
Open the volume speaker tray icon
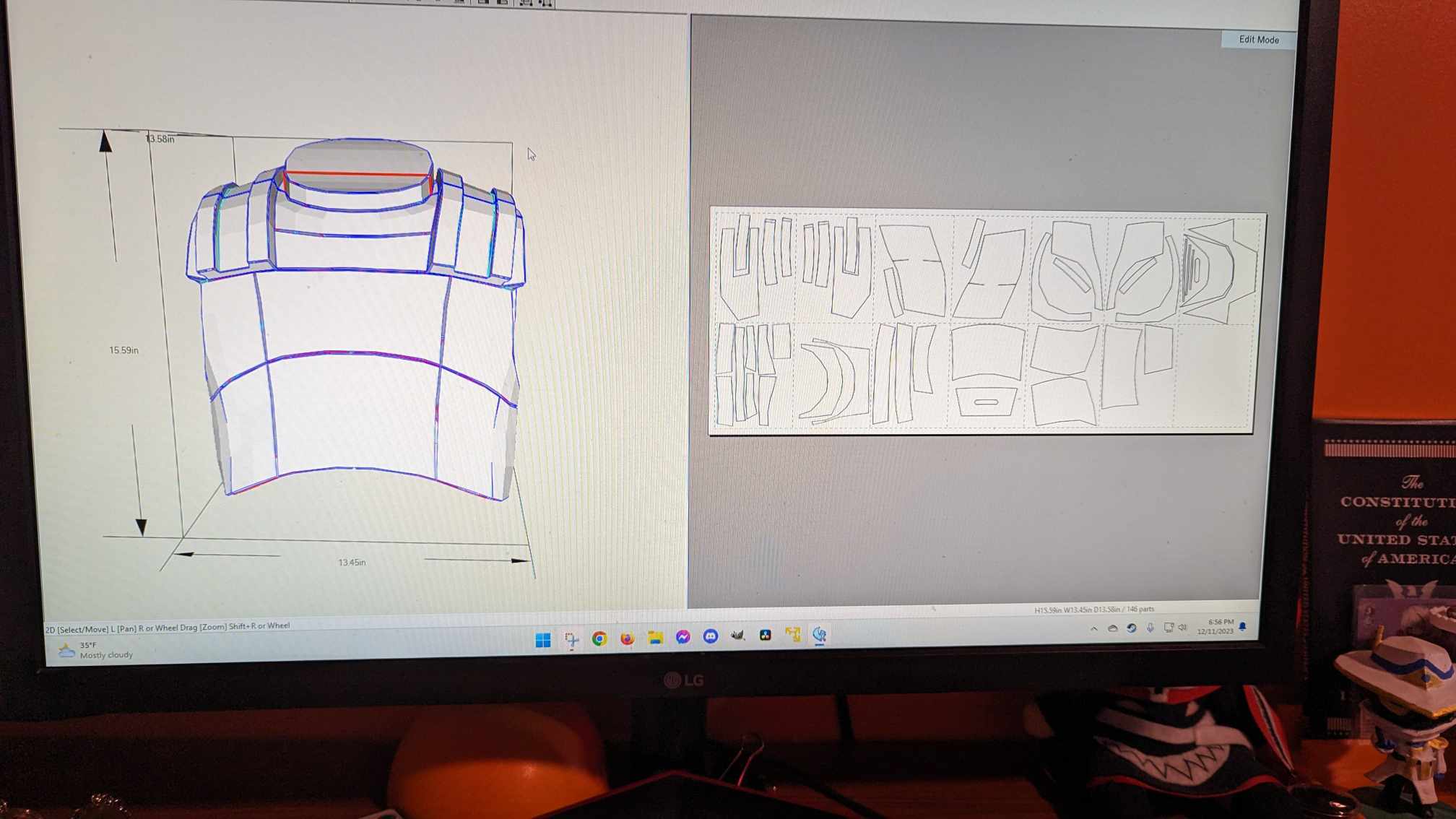(x=1182, y=628)
